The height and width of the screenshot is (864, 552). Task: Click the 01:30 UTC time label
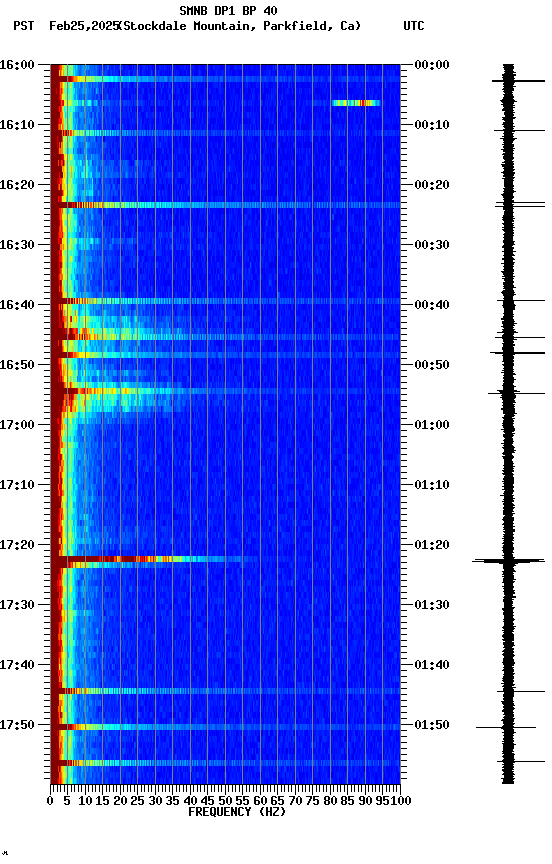tap(432, 606)
